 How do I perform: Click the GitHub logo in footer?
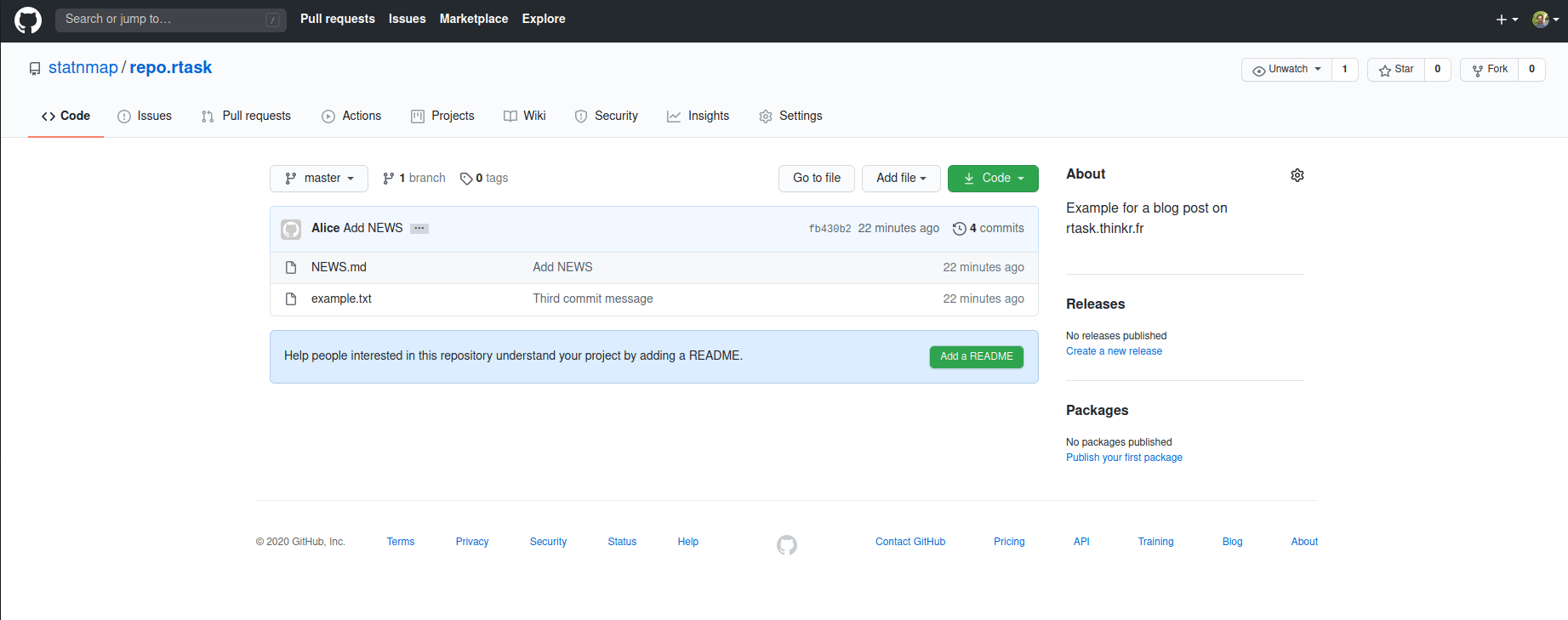tap(787, 545)
